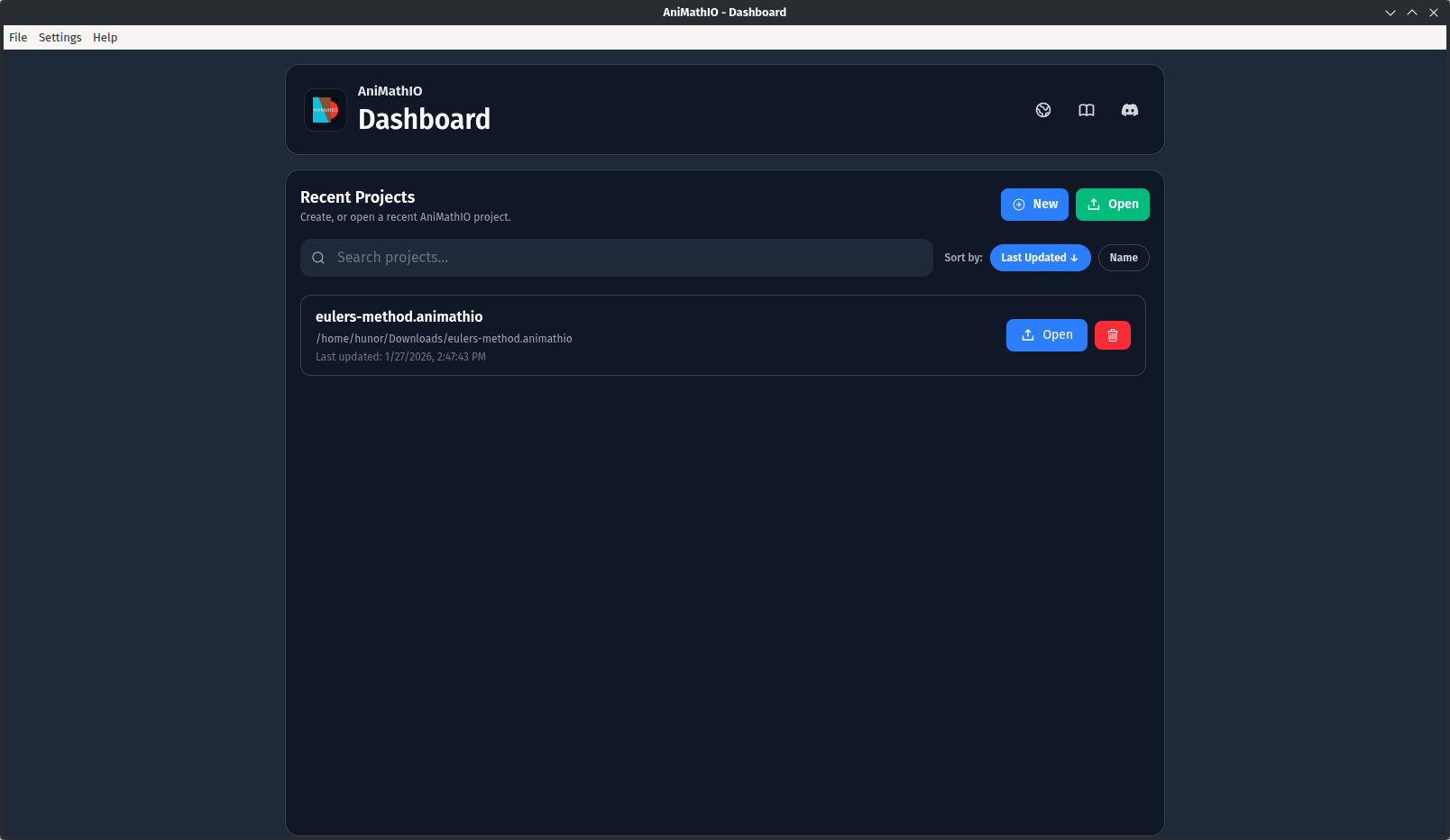Click the plus icon on the New button
This screenshot has width=1450, height=840.
(1018, 205)
